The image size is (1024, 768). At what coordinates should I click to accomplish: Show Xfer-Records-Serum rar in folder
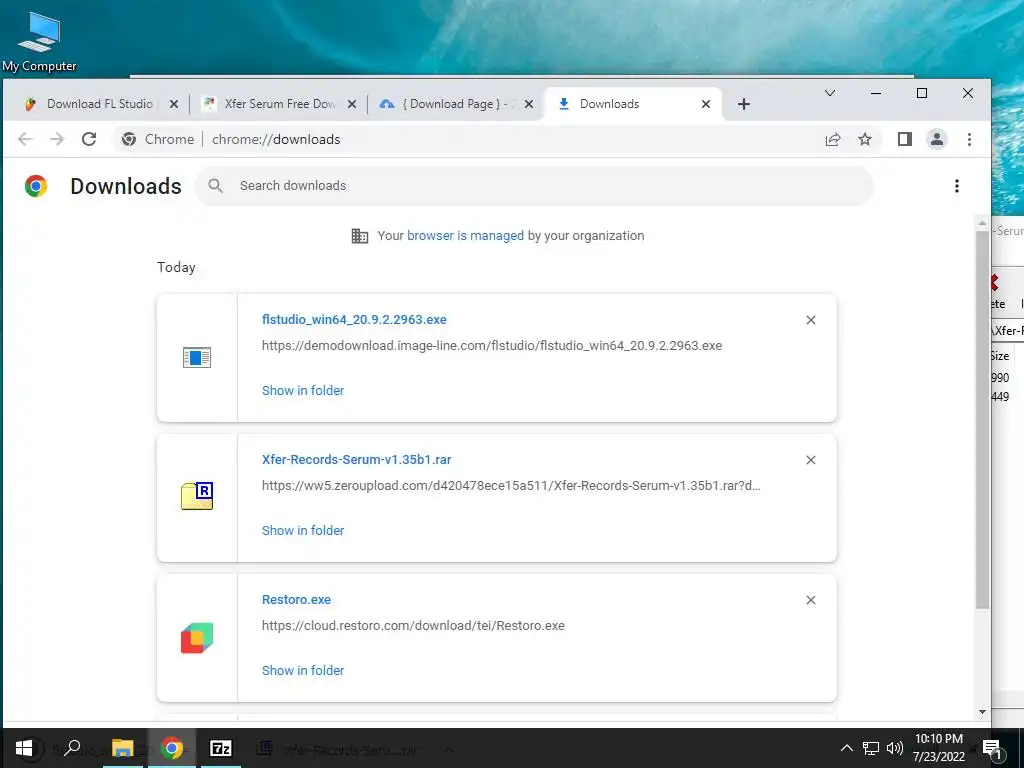(303, 530)
